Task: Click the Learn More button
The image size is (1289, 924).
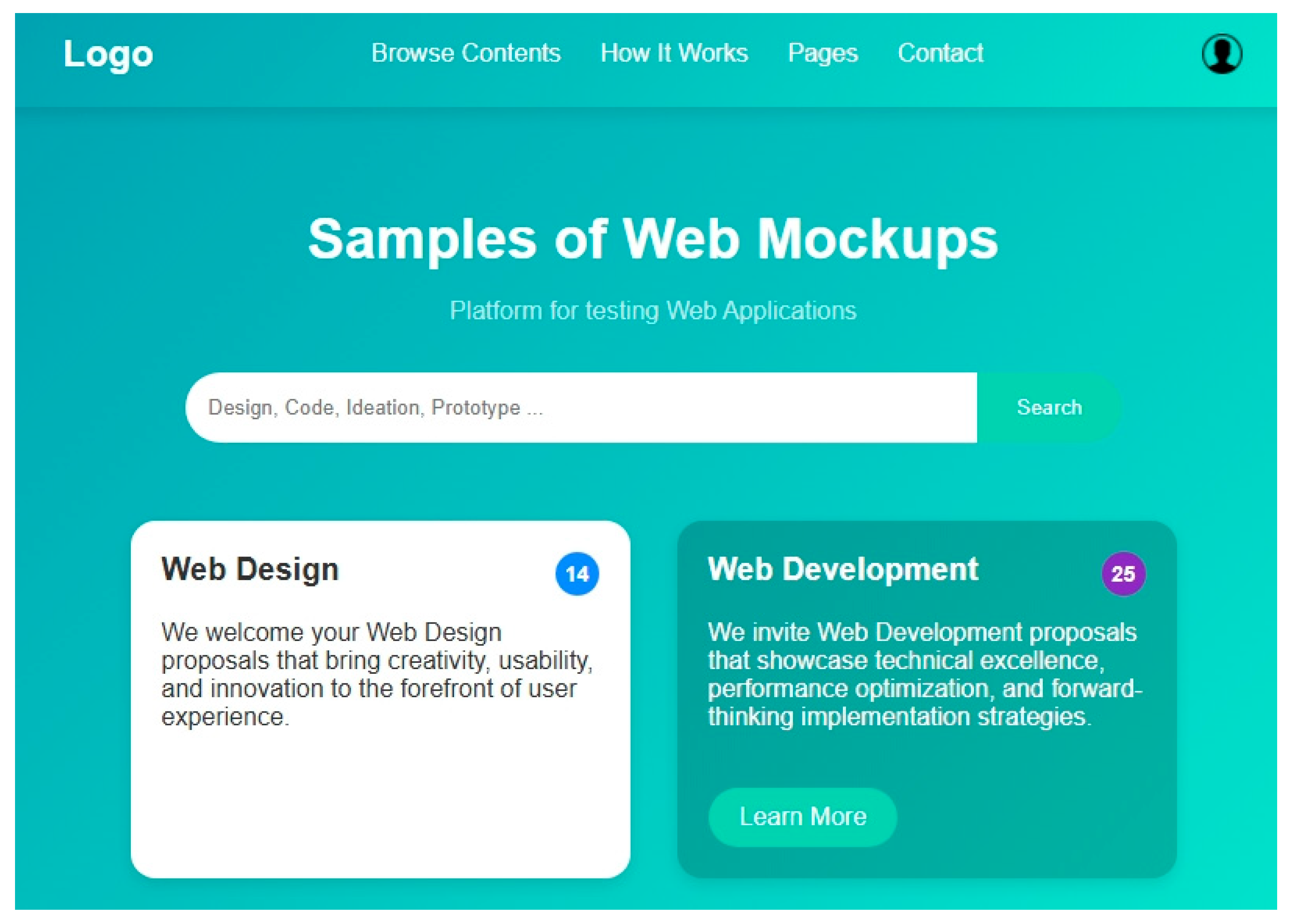Action: (803, 817)
